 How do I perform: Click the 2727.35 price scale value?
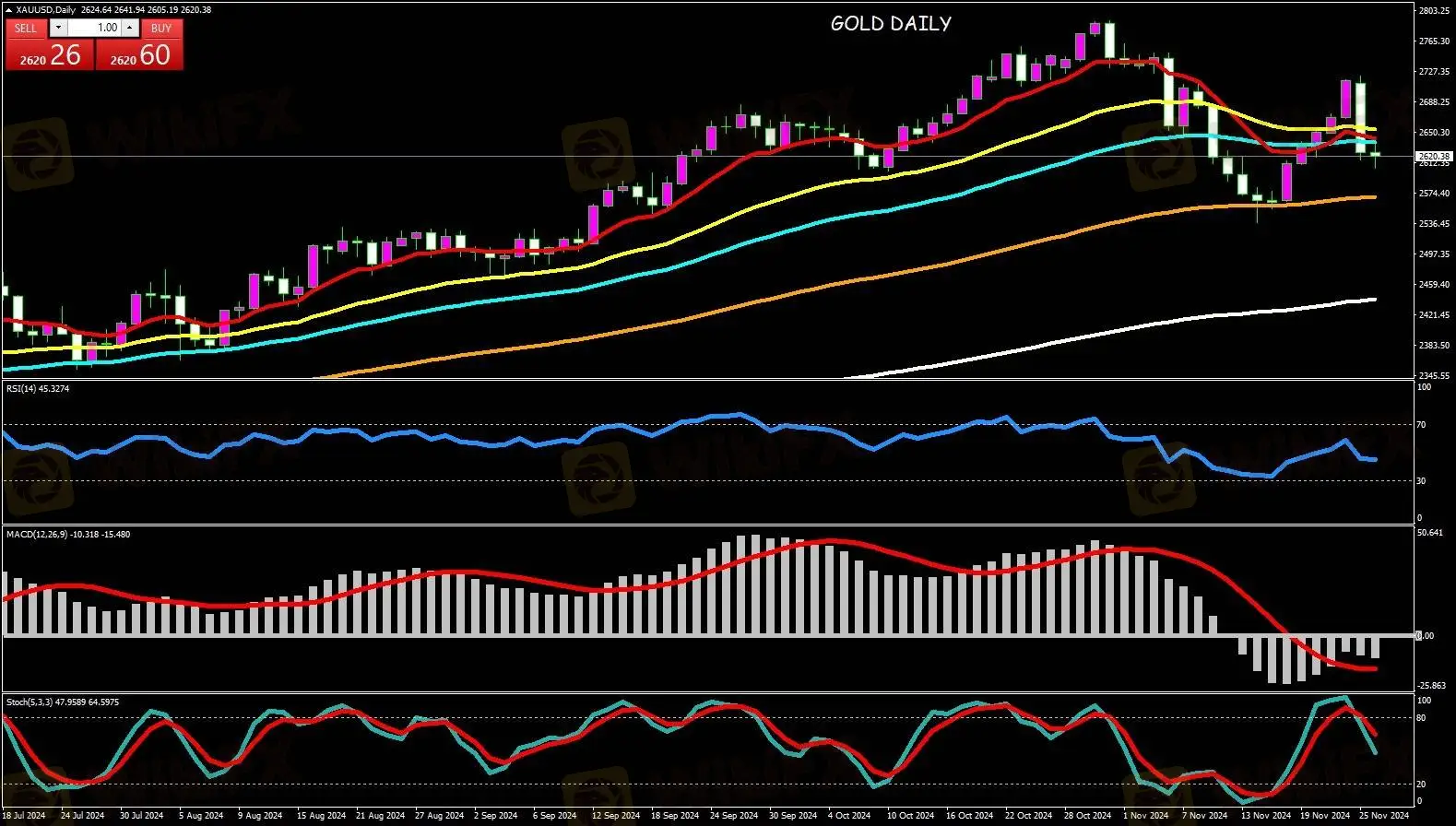1435,72
